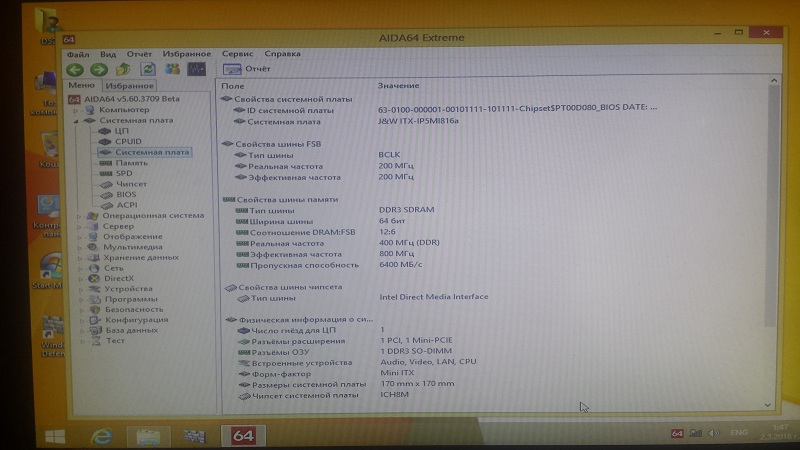Image resolution: width=800 pixels, height=450 pixels.
Task: Click the scrollbar down arrow
Action: pos(768,405)
